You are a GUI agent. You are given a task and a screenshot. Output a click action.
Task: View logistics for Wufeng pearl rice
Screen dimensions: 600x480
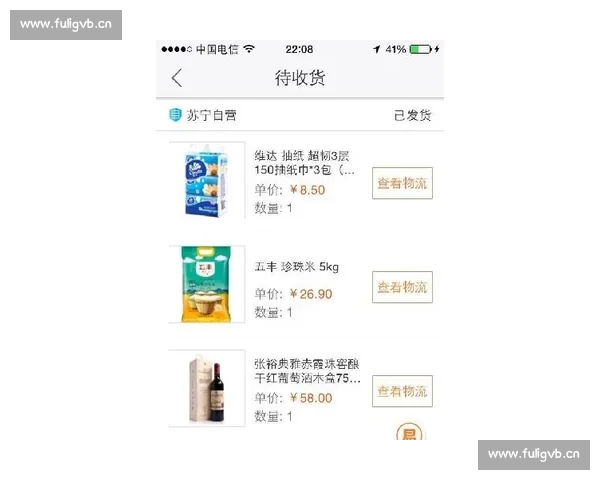pyautogui.click(x=402, y=287)
